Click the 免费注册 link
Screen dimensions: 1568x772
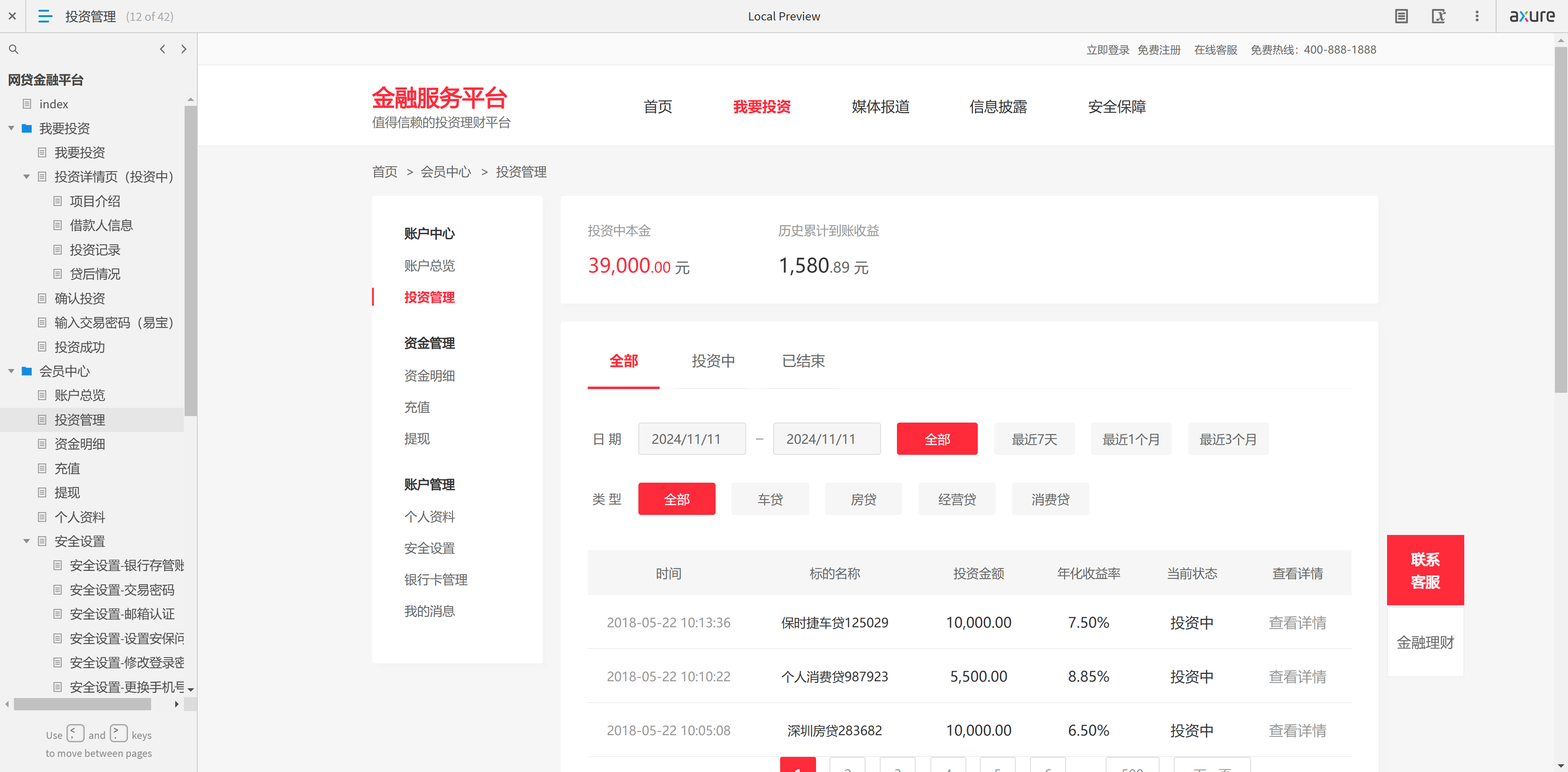click(1159, 50)
